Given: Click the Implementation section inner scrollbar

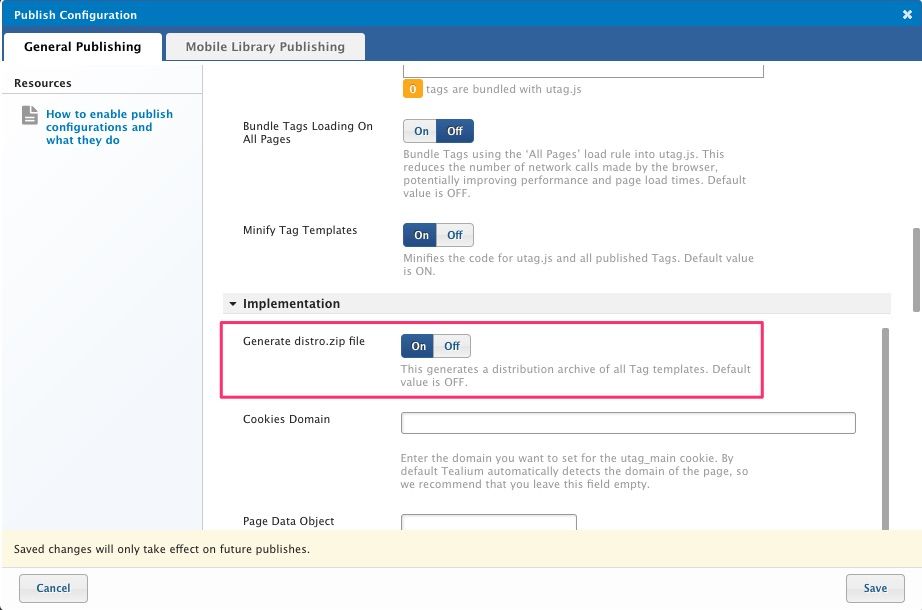Looking at the screenshot, I should (x=884, y=430).
